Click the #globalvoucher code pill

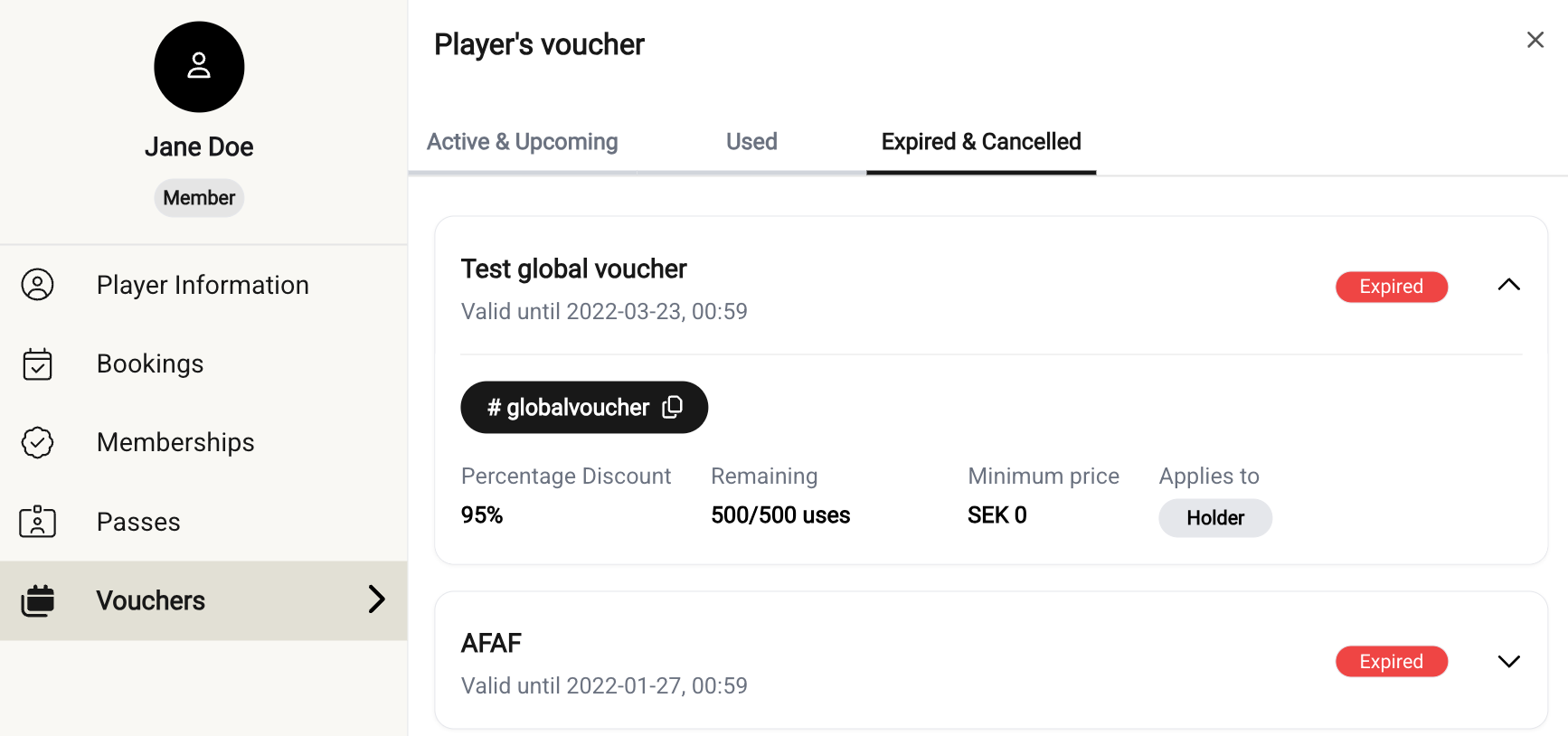tap(570, 407)
